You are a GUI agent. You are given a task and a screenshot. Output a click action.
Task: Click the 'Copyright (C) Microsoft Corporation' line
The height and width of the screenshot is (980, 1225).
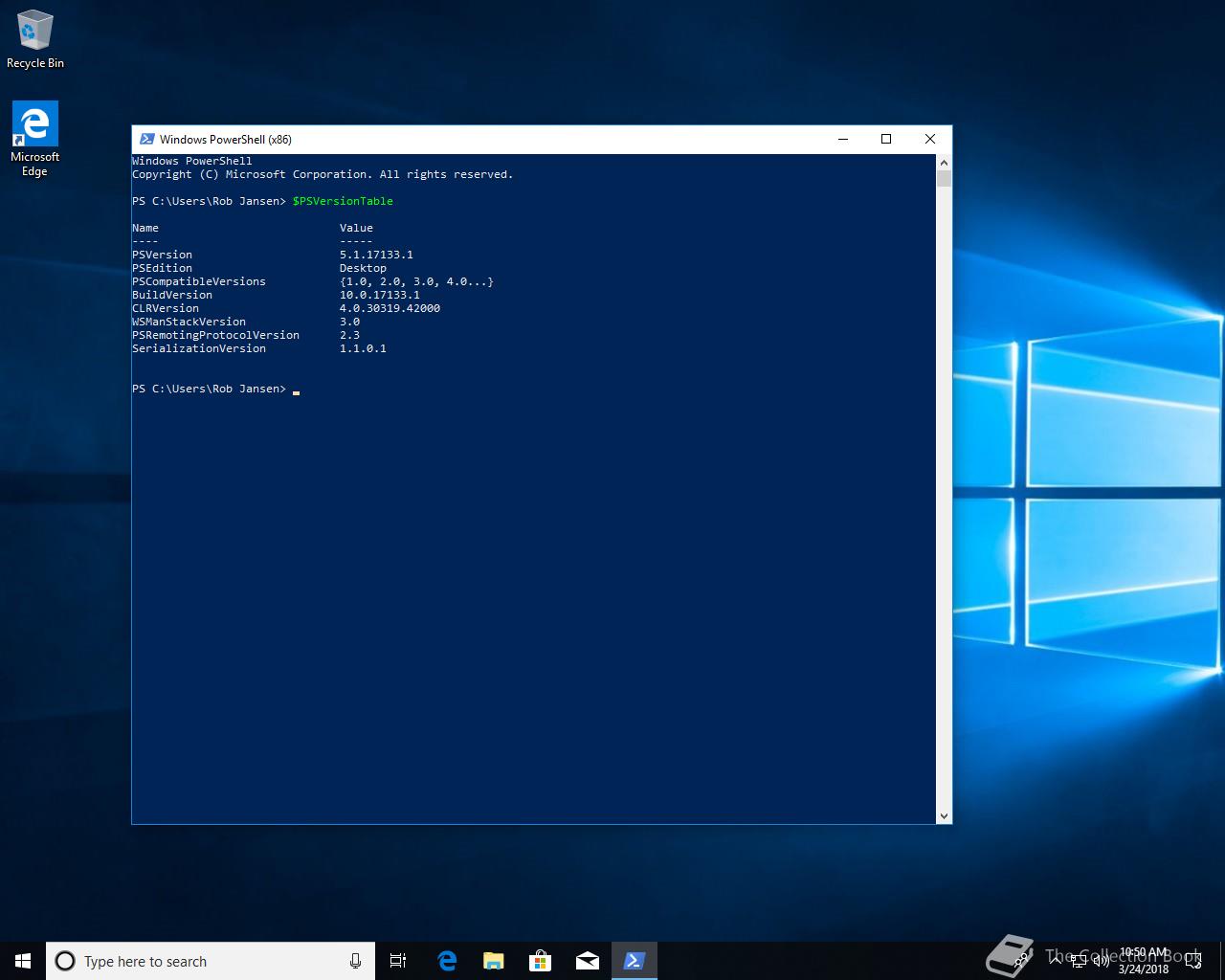click(x=323, y=174)
